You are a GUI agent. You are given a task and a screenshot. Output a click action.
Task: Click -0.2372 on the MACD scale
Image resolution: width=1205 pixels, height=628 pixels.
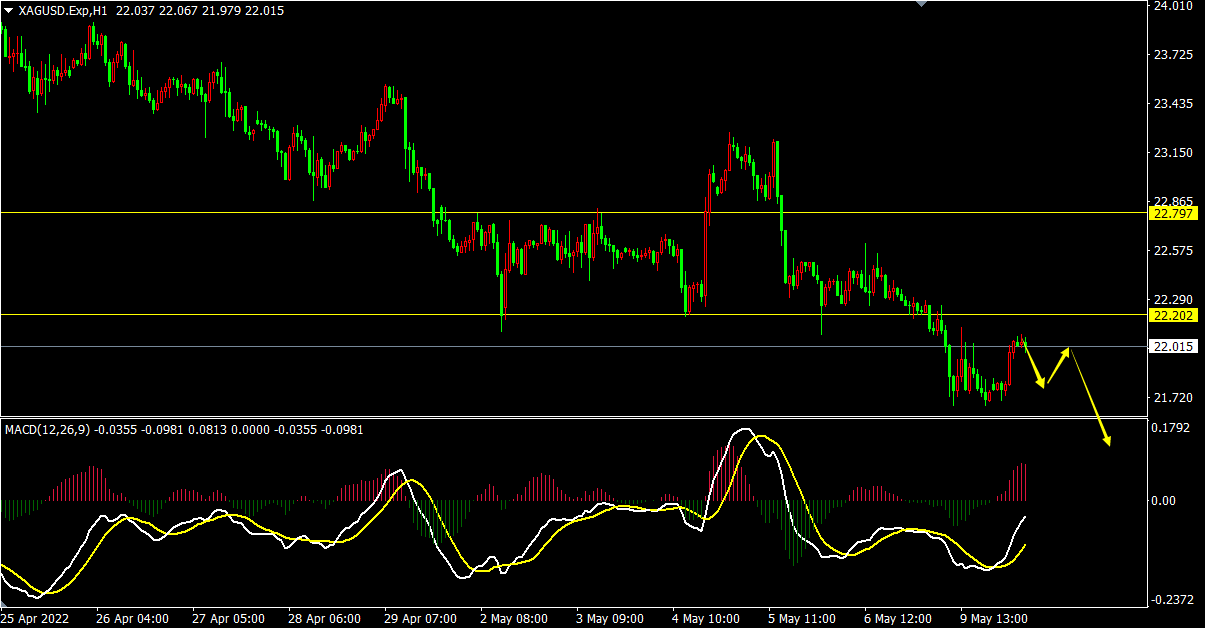click(1170, 600)
